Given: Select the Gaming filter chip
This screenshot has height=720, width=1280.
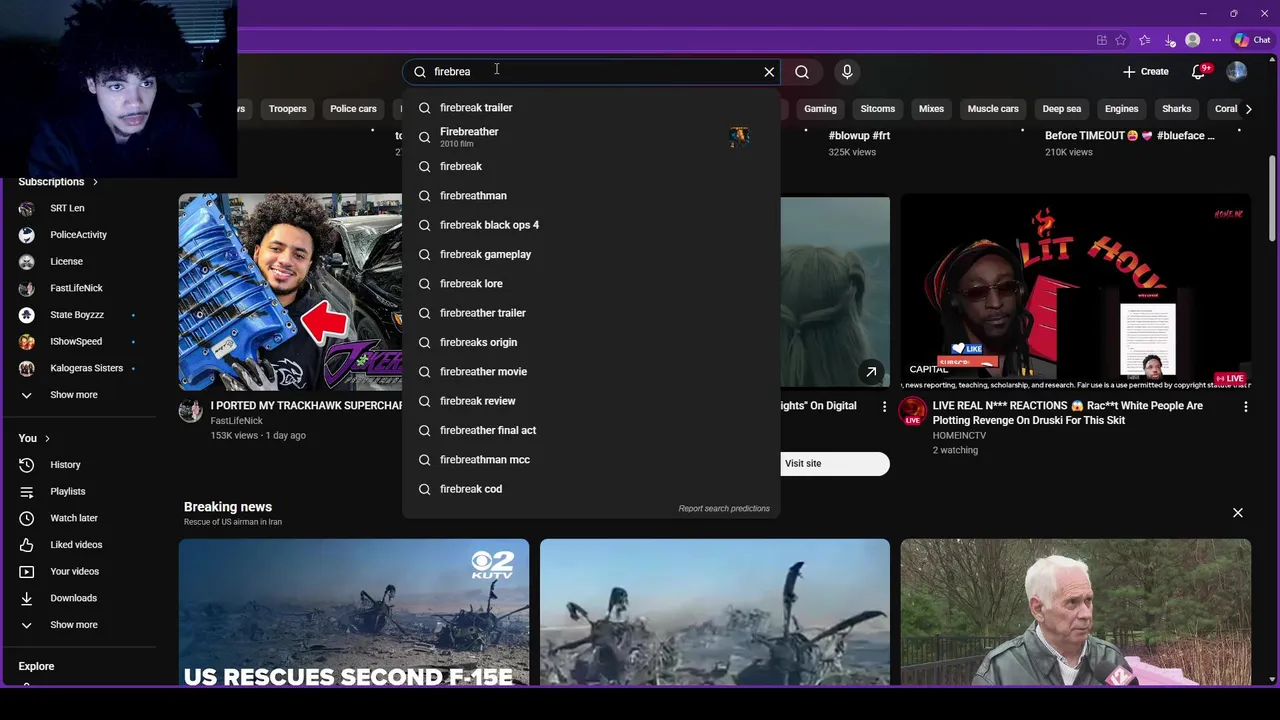Looking at the screenshot, I should [820, 109].
